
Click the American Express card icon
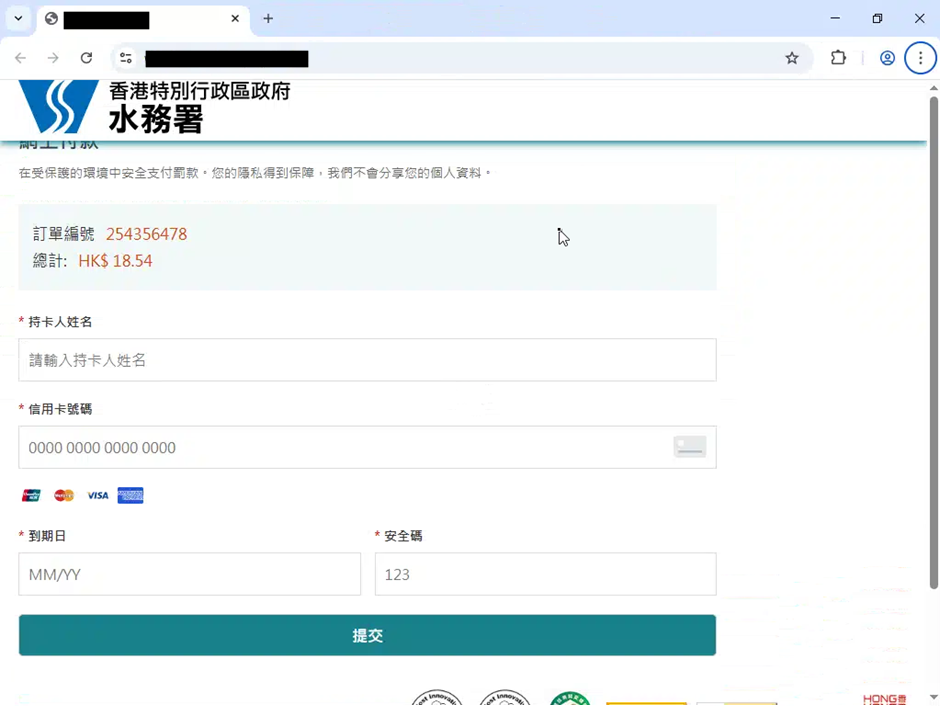(x=130, y=495)
